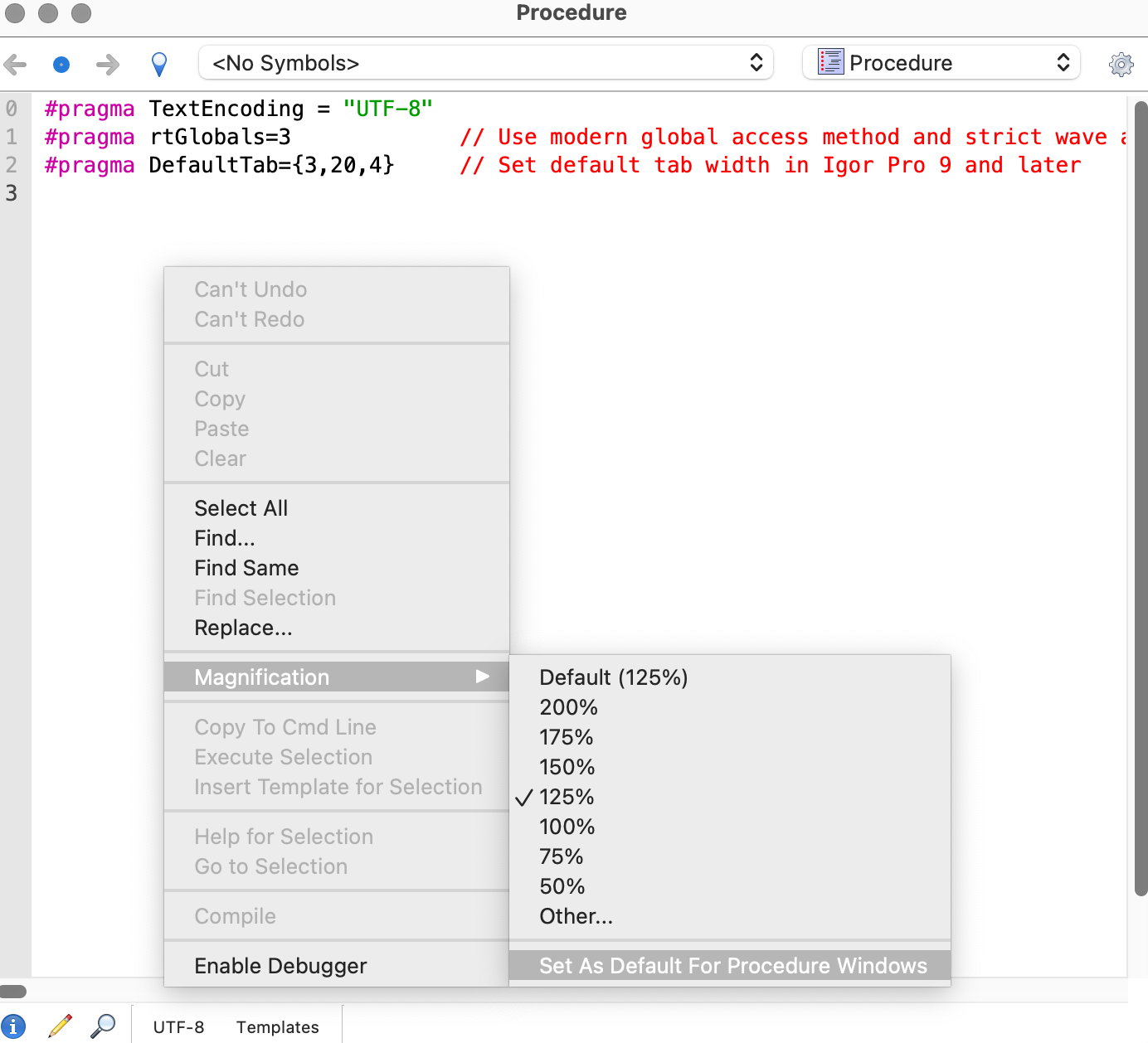
Task: Click the magnifying glass find icon
Action: 103,1026
